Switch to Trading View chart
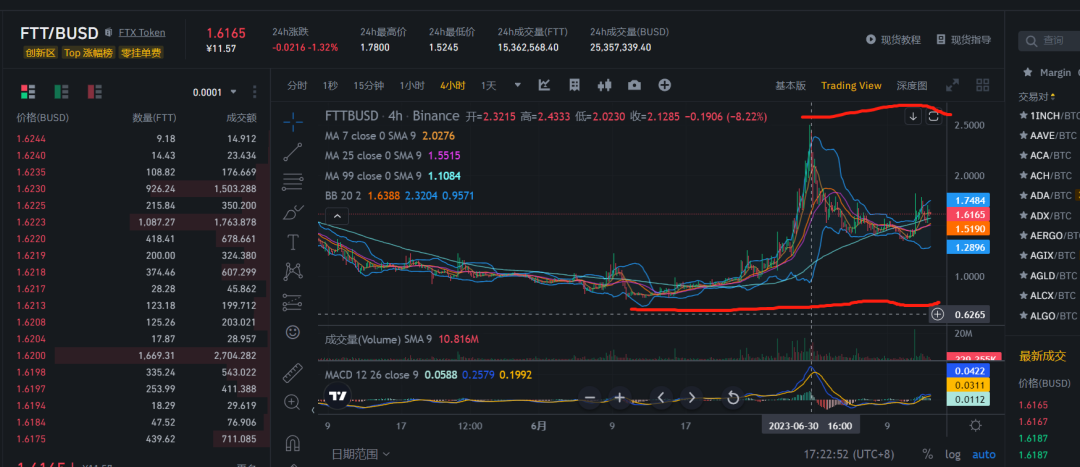 [851, 85]
